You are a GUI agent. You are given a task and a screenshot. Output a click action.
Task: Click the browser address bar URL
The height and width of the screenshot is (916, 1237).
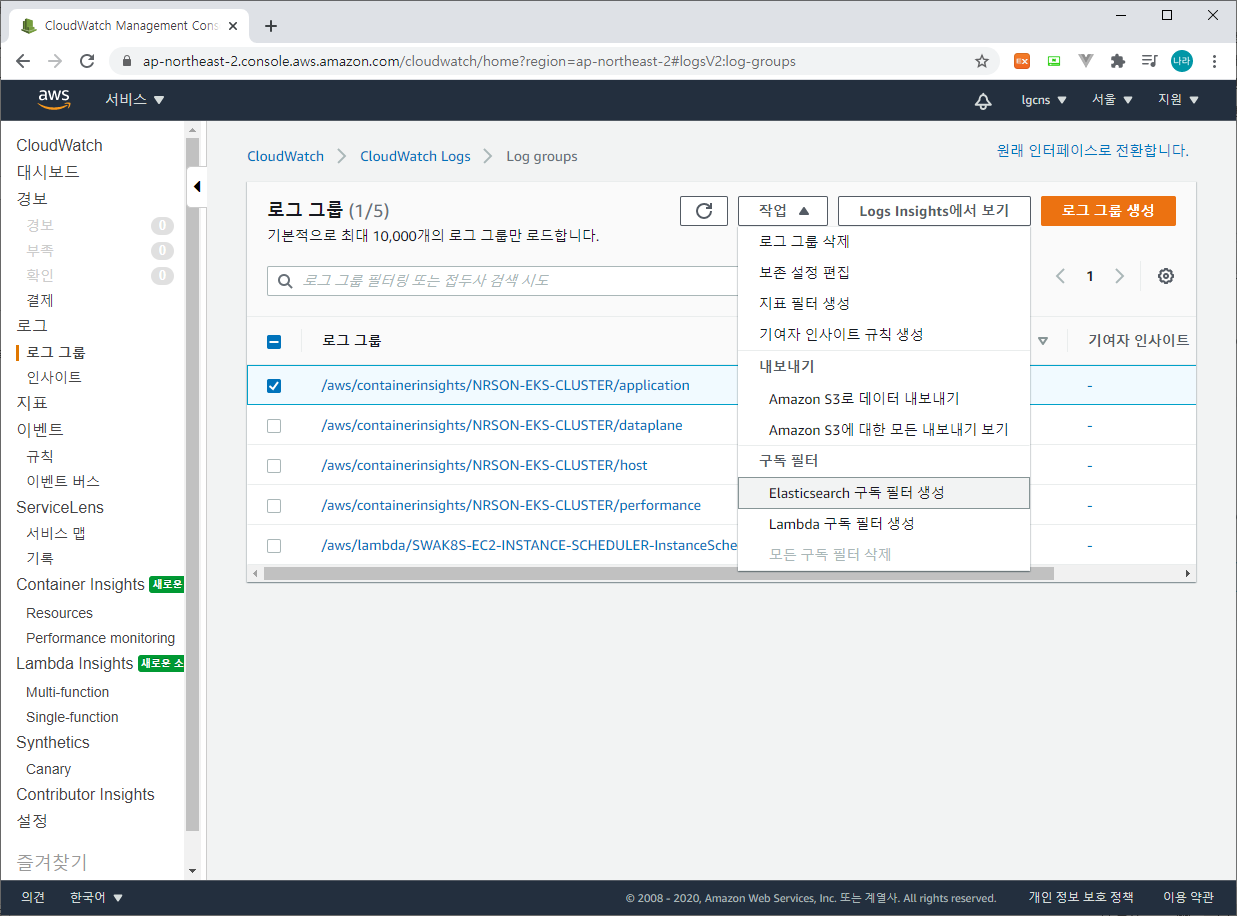click(x=469, y=61)
